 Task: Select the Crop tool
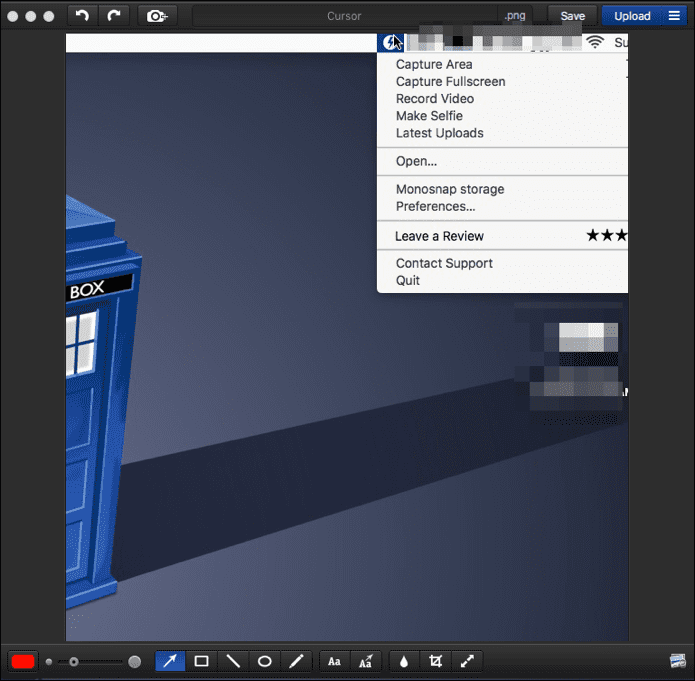(435, 661)
